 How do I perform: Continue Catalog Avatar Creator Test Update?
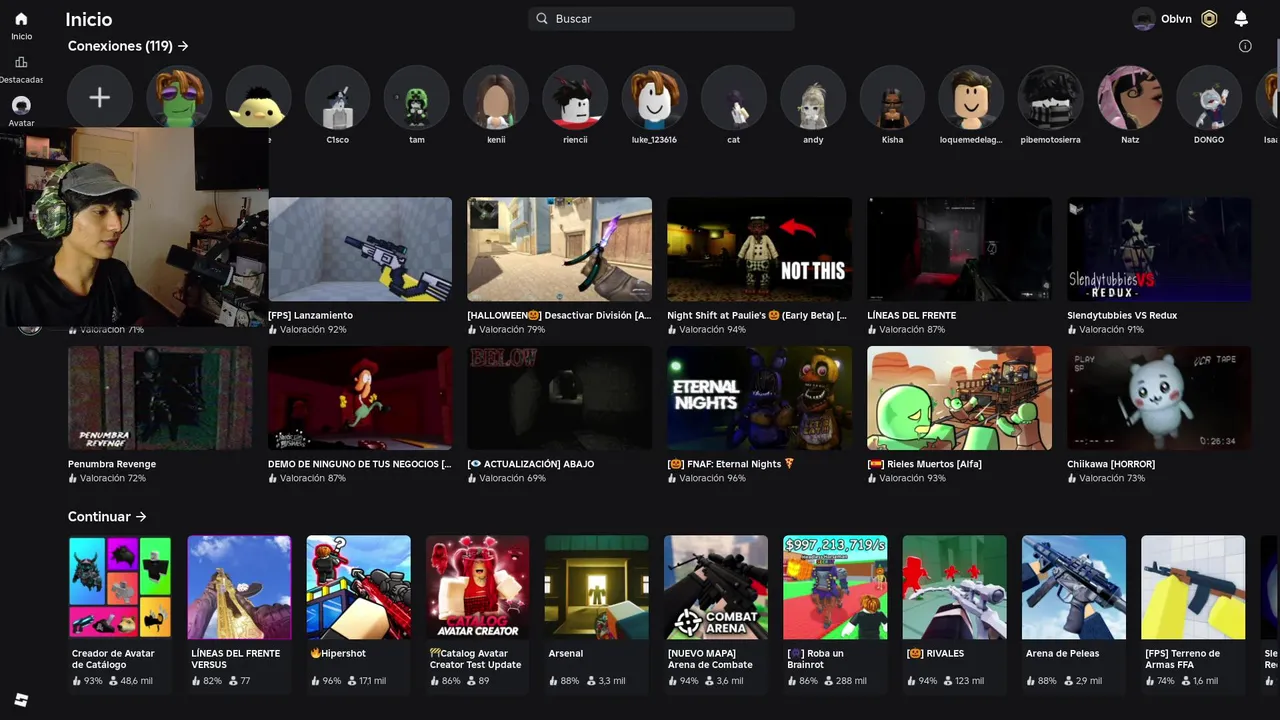478,615
